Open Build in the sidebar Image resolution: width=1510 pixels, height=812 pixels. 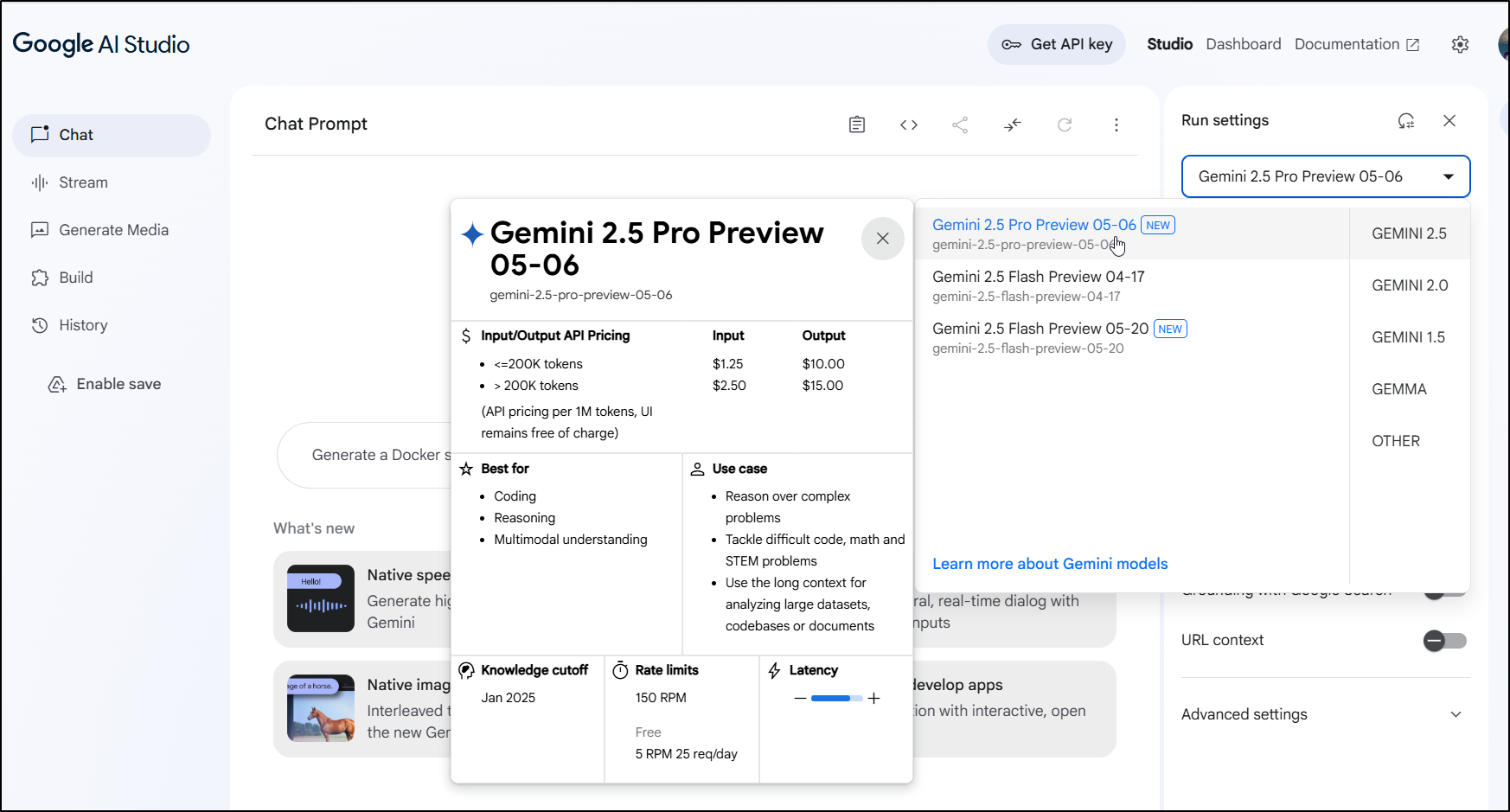(112, 278)
